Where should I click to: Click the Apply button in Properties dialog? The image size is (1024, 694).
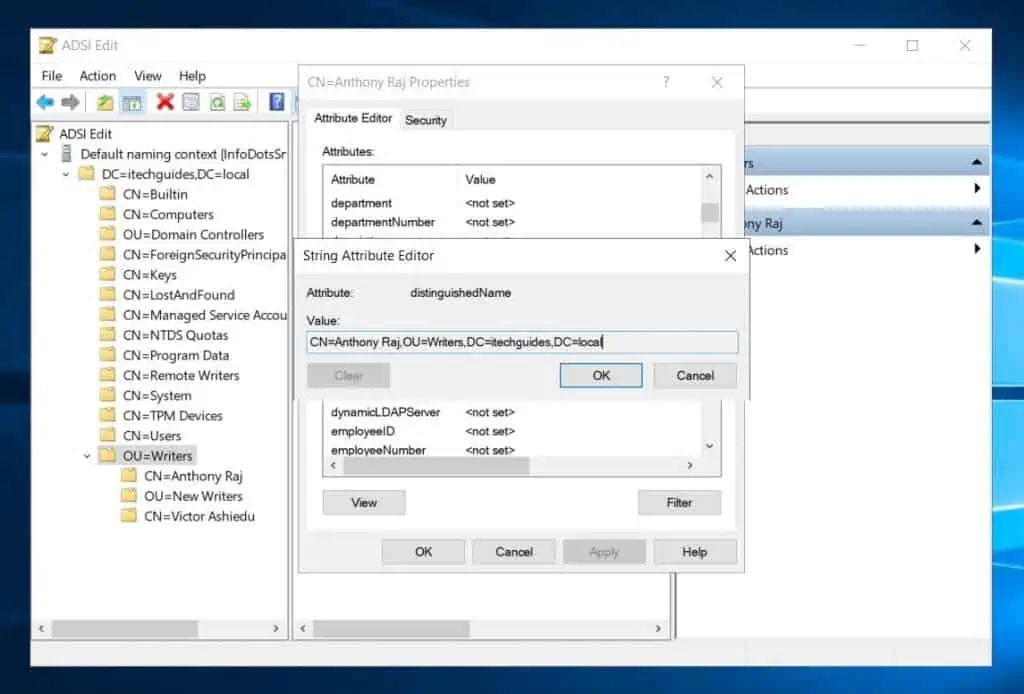[x=604, y=552]
